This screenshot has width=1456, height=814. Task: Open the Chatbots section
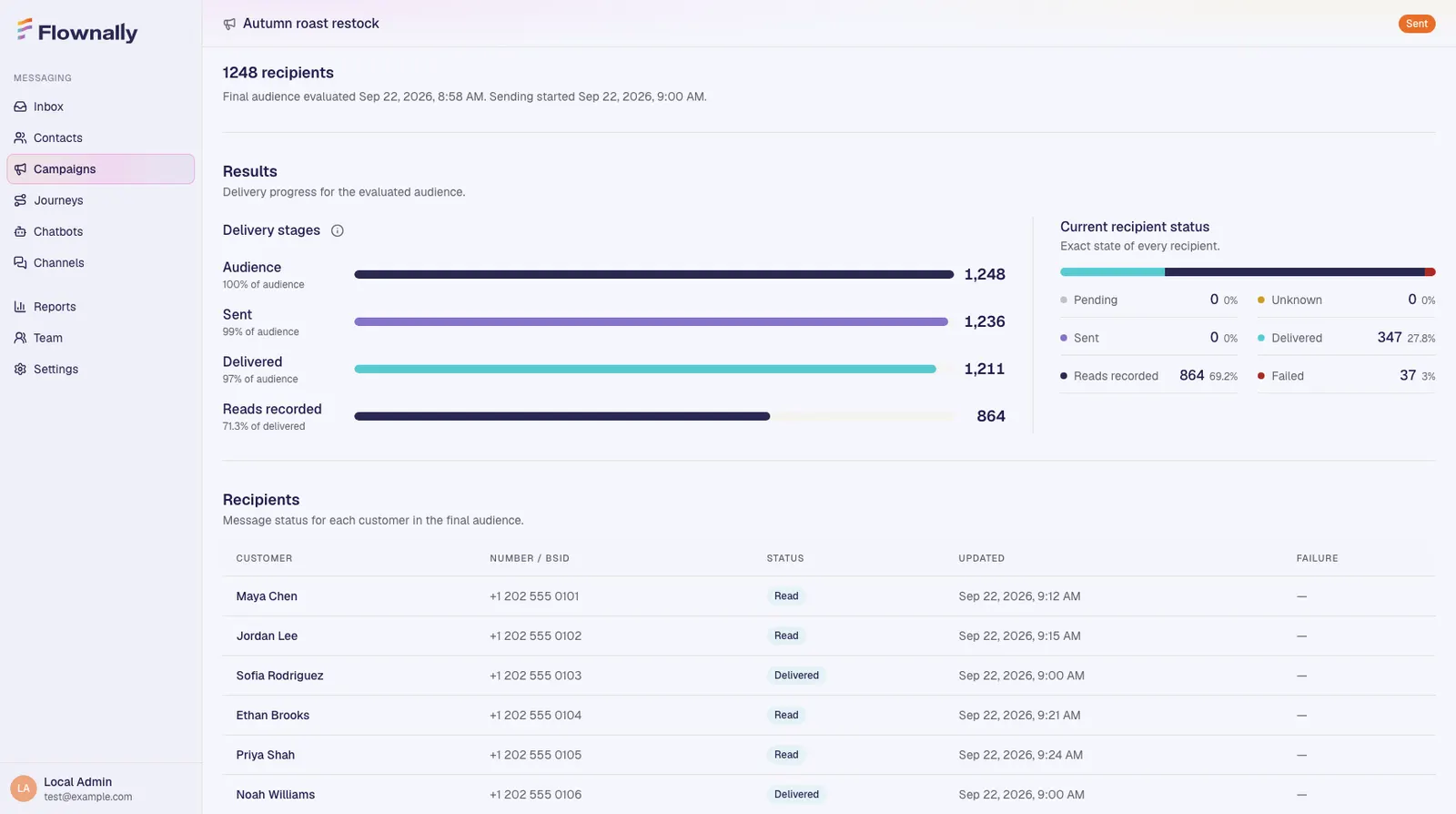pyautogui.click(x=100, y=231)
